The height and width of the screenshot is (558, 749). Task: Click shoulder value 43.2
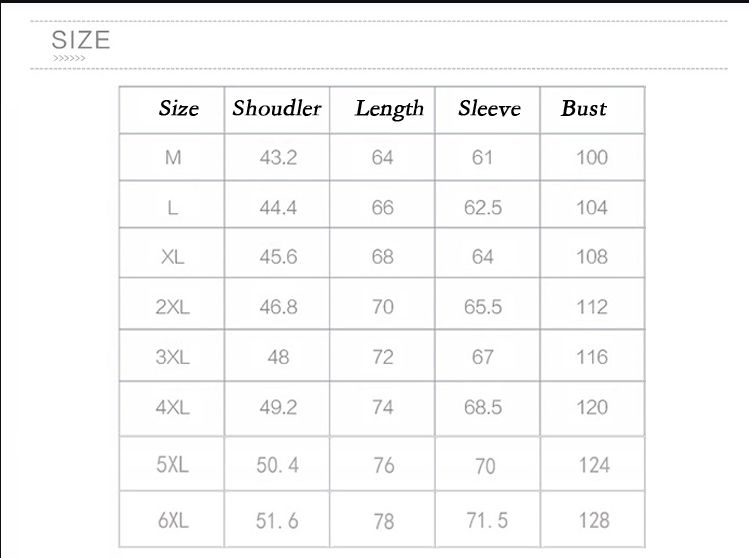[x=278, y=157]
